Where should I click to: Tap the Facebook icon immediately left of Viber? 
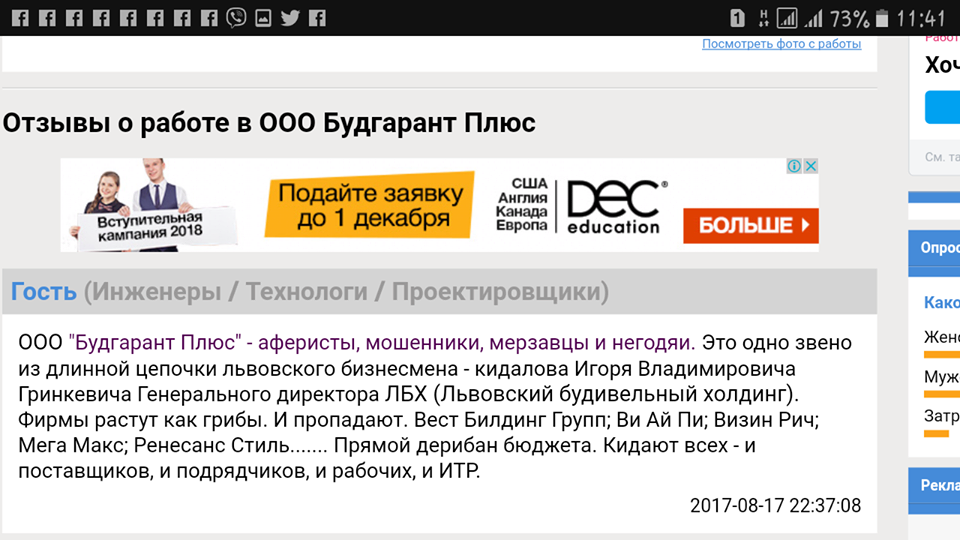pos(209,18)
